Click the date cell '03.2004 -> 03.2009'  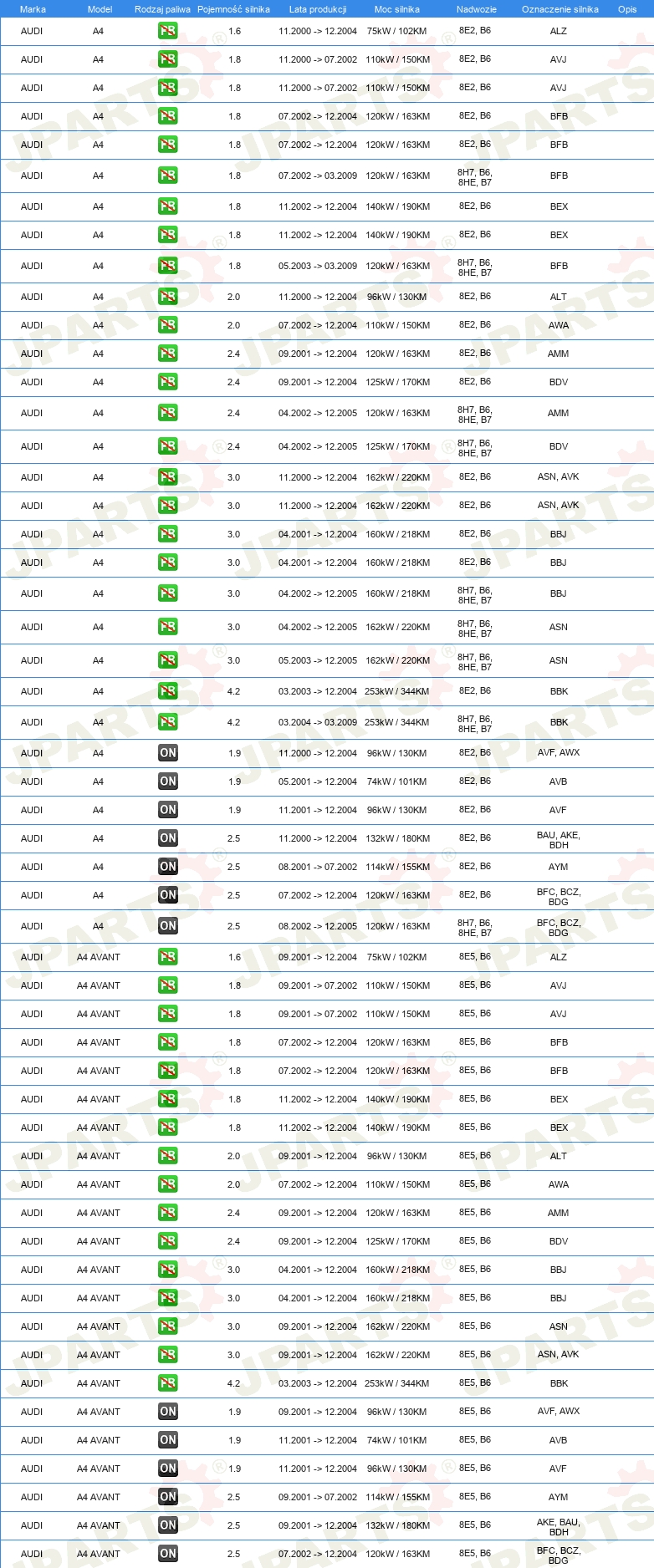click(x=318, y=723)
